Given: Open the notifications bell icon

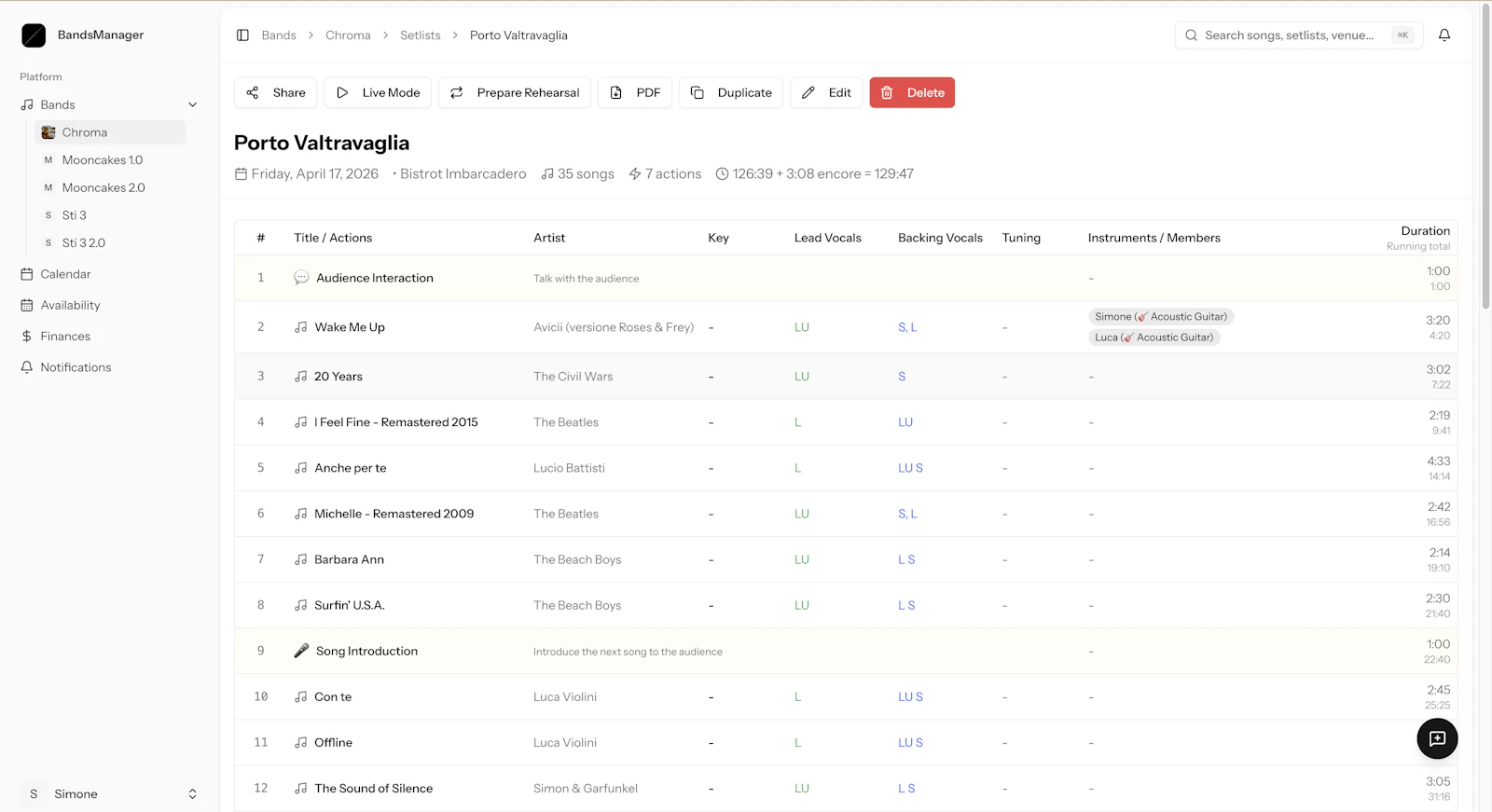Looking at the screenshot, I should coord(1444,35).
